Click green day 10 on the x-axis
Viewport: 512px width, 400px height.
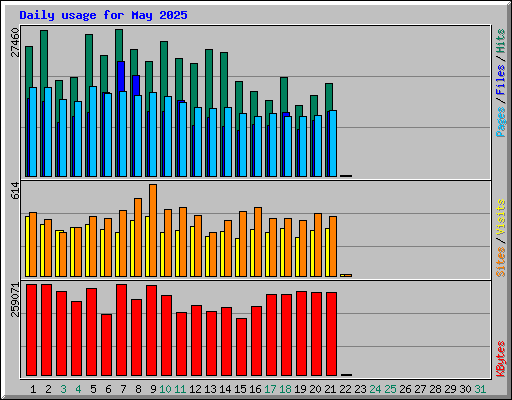tap(165, 389)
